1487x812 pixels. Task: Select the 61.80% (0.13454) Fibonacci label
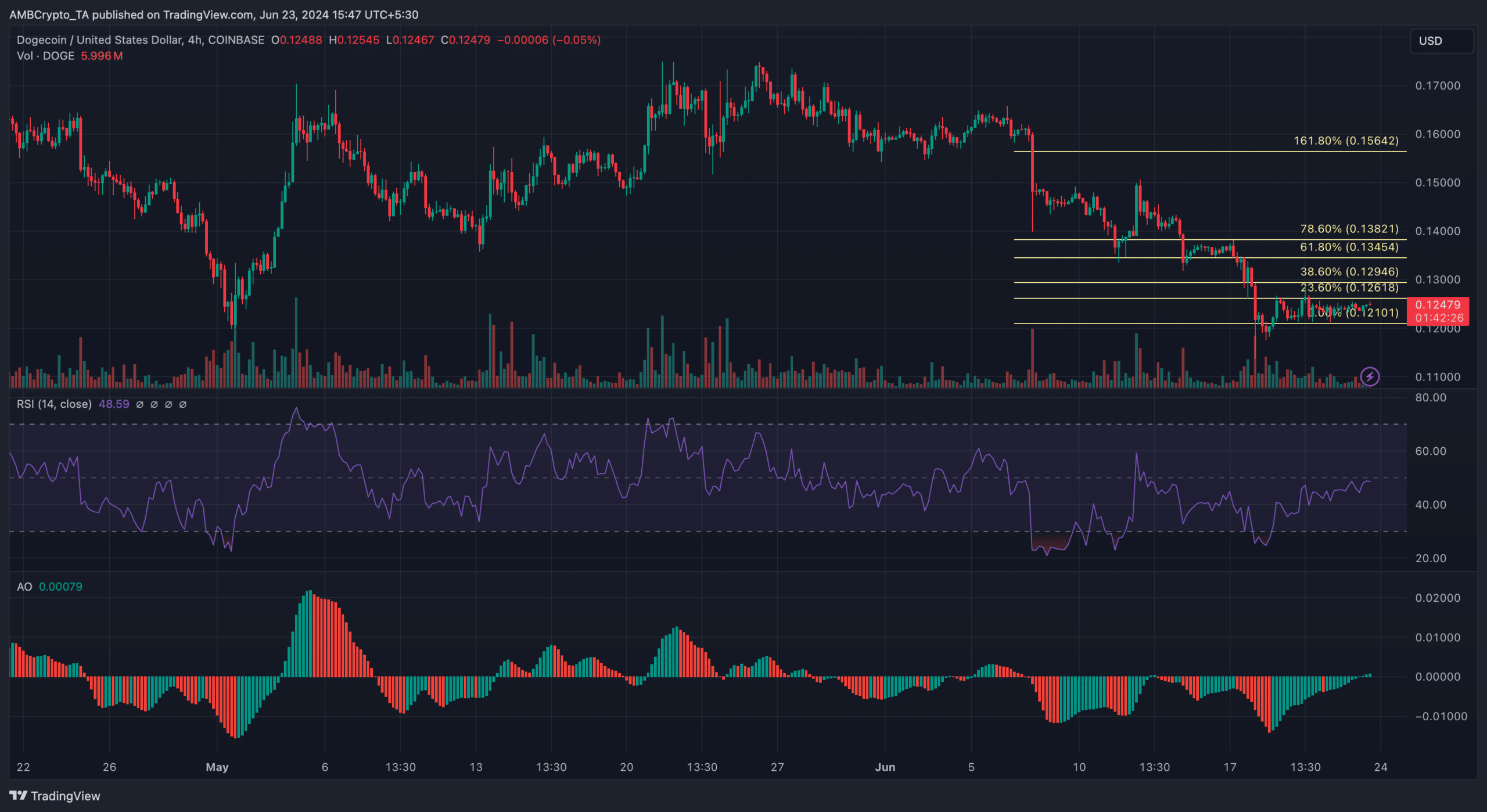point(1349,247)
